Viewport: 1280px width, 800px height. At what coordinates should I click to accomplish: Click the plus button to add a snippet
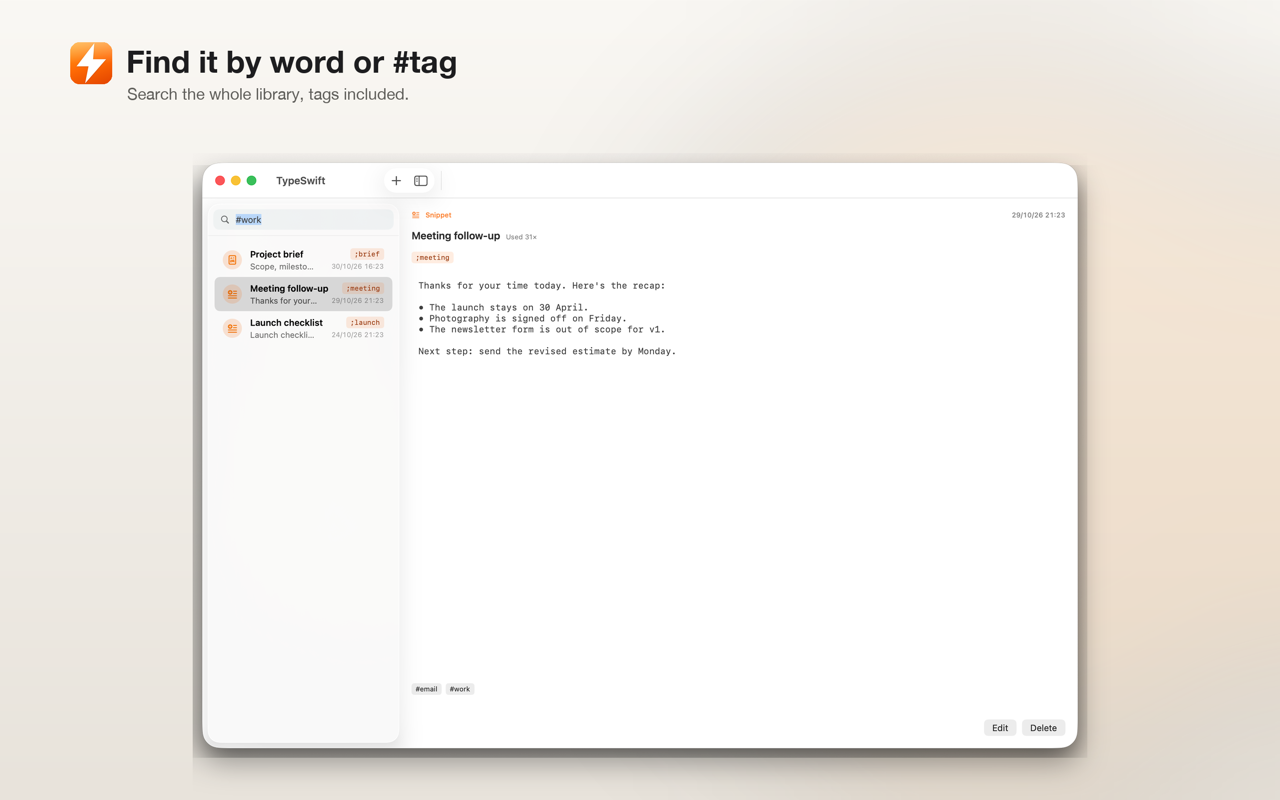coord(396,181)
